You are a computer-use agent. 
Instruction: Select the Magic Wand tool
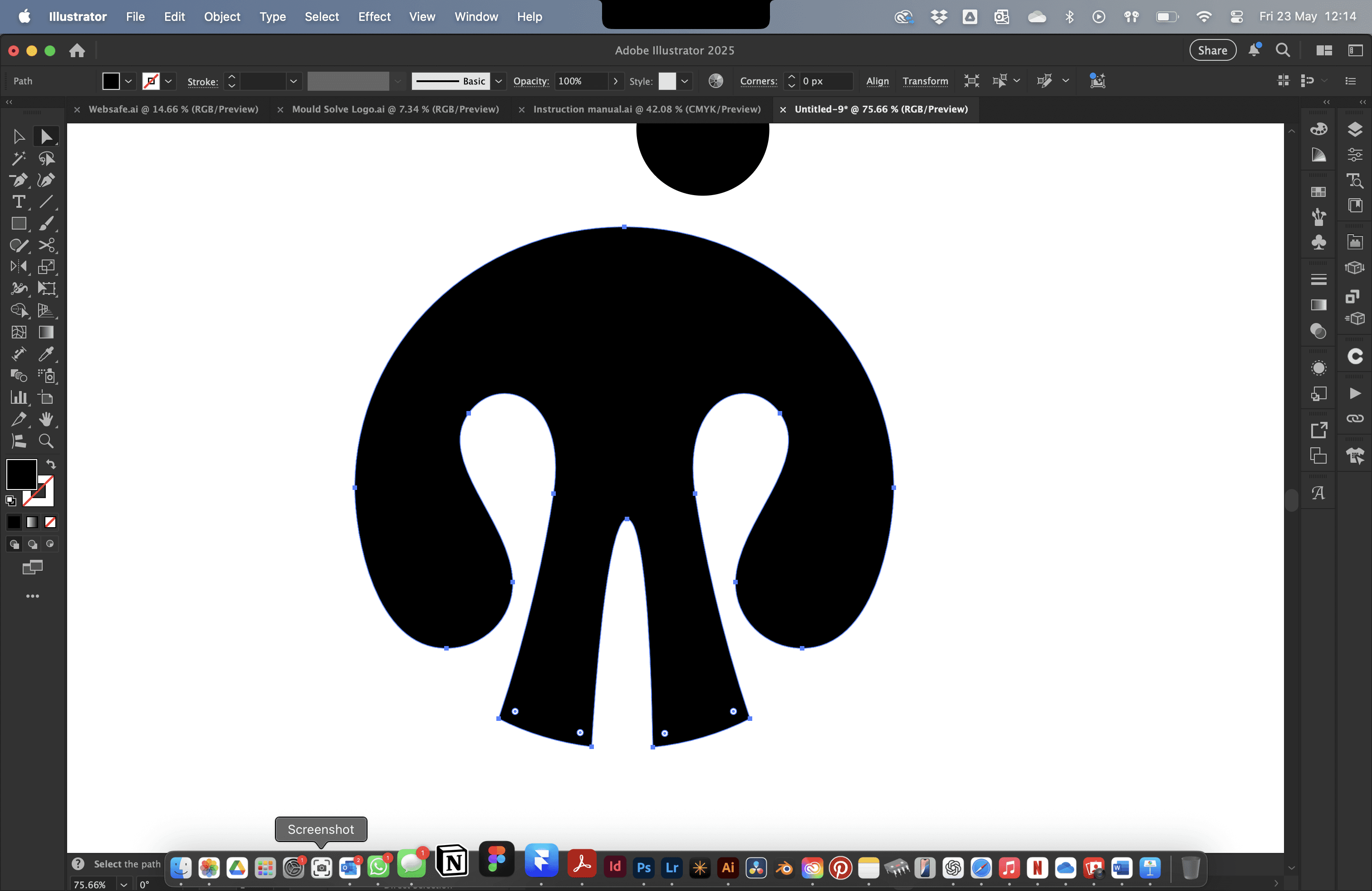click(19, 158)
